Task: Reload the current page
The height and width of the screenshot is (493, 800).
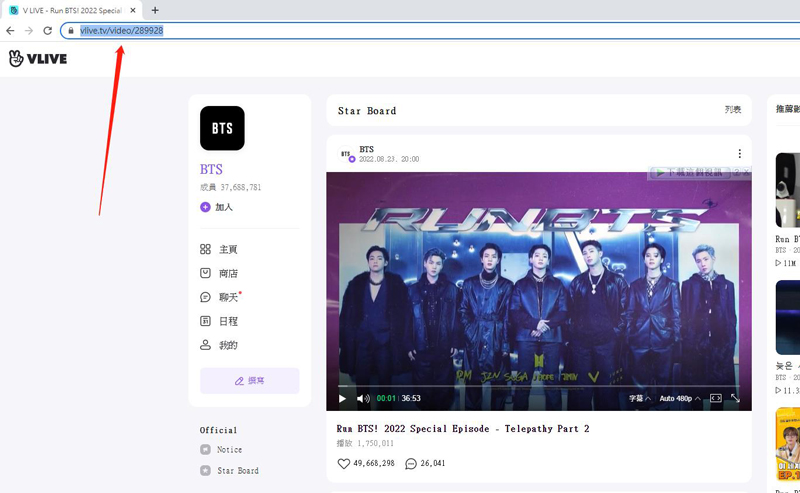Action: pos(47,31)
